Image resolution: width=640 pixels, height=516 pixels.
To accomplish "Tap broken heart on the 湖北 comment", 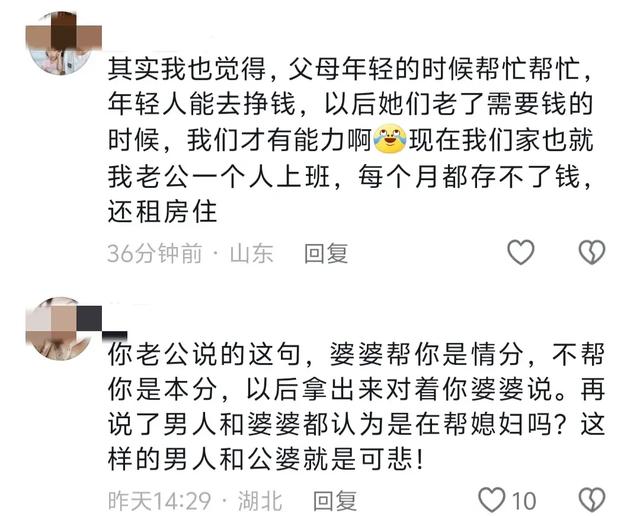I will (592, 500).
